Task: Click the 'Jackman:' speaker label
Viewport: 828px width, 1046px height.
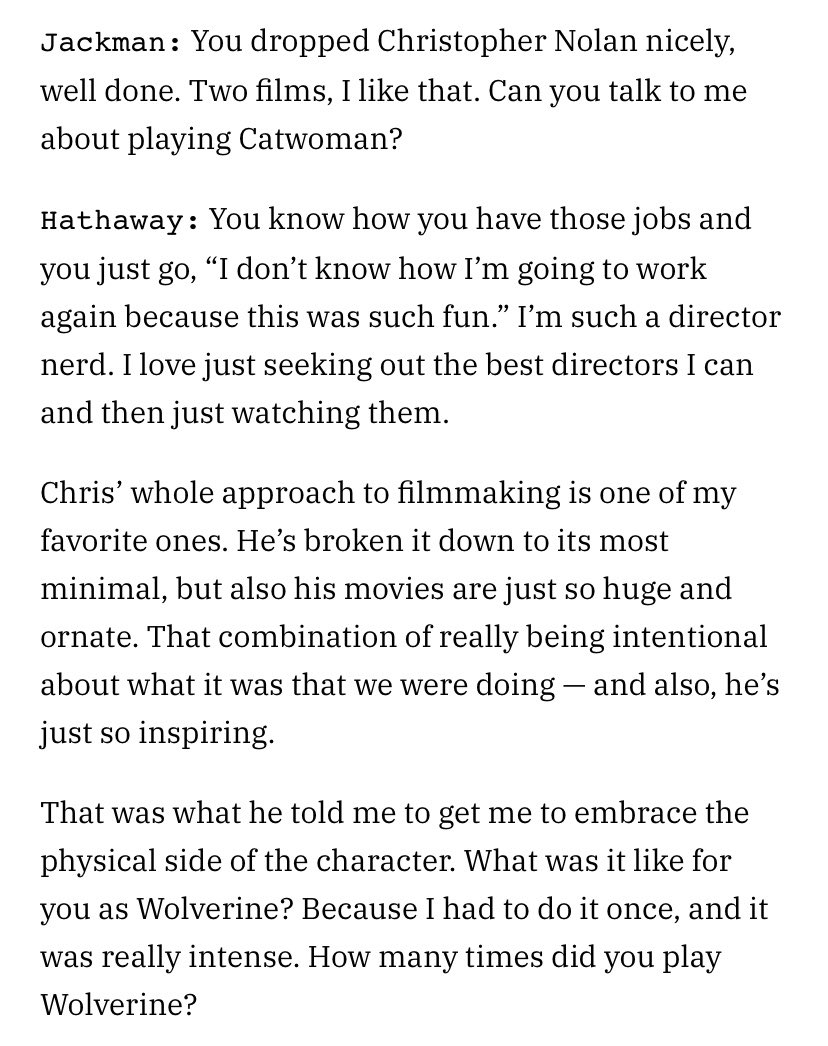Action: pos(110,43)
